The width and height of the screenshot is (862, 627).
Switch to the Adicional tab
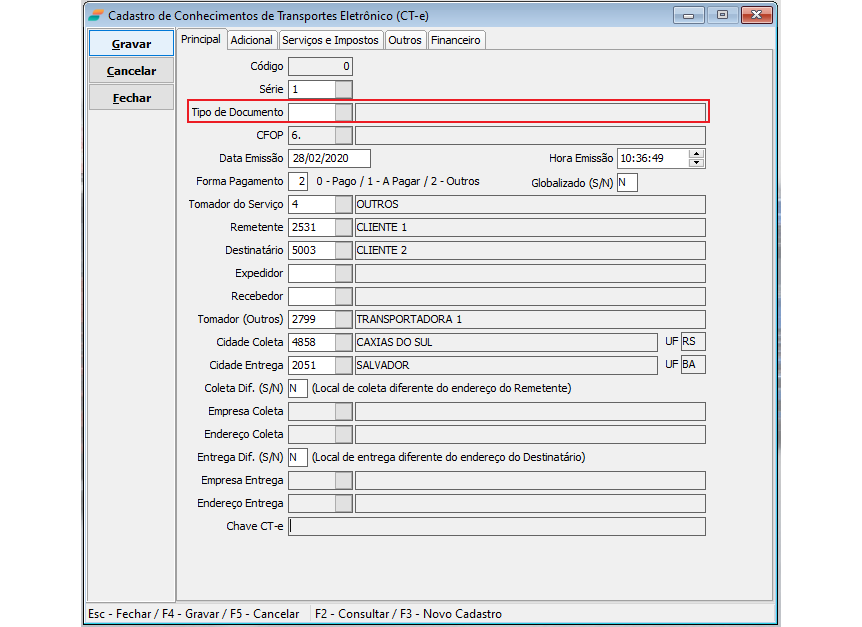pyautogui.click(x=251, y=40)
